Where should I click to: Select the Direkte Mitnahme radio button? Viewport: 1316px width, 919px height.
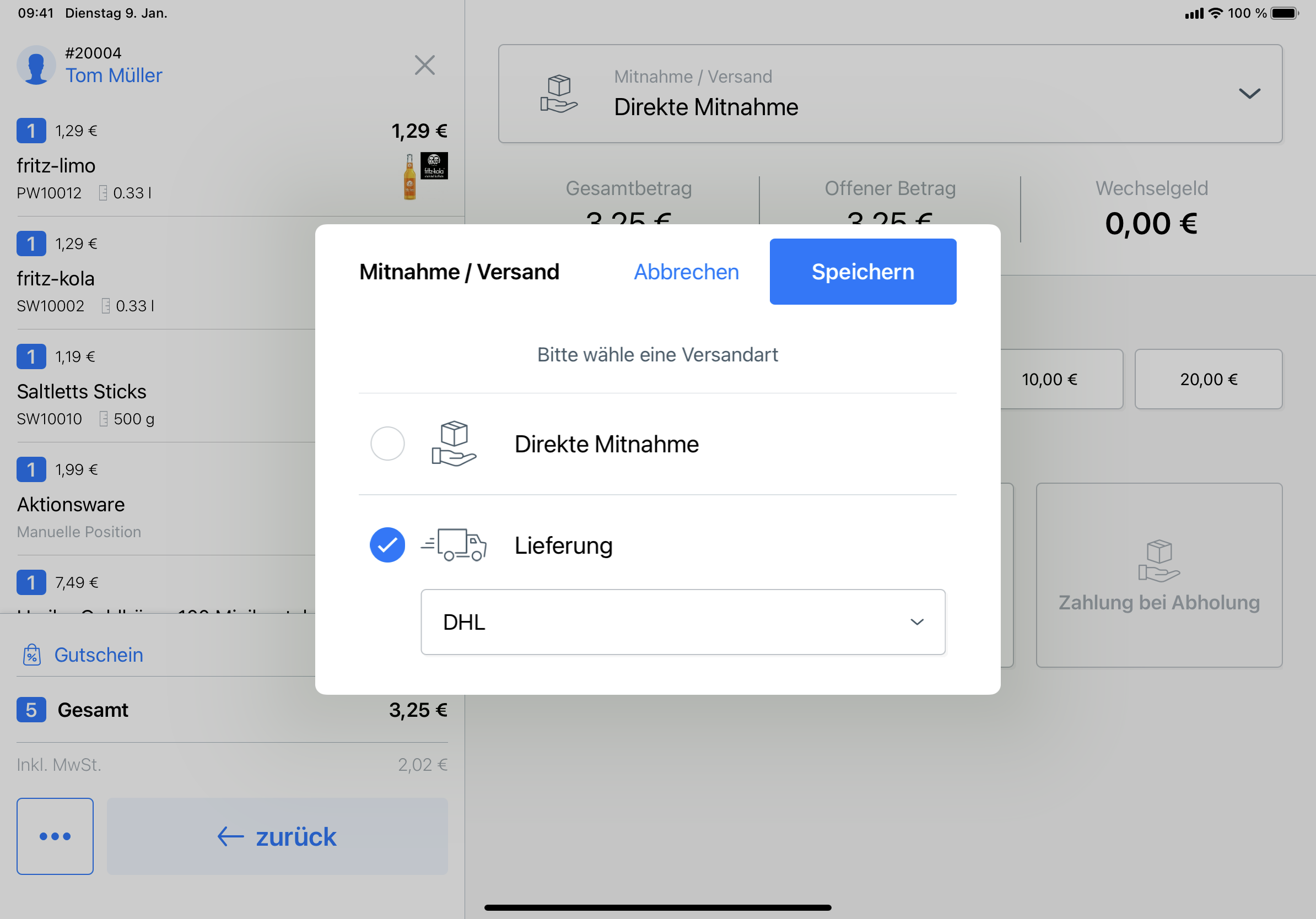[387, 444]
